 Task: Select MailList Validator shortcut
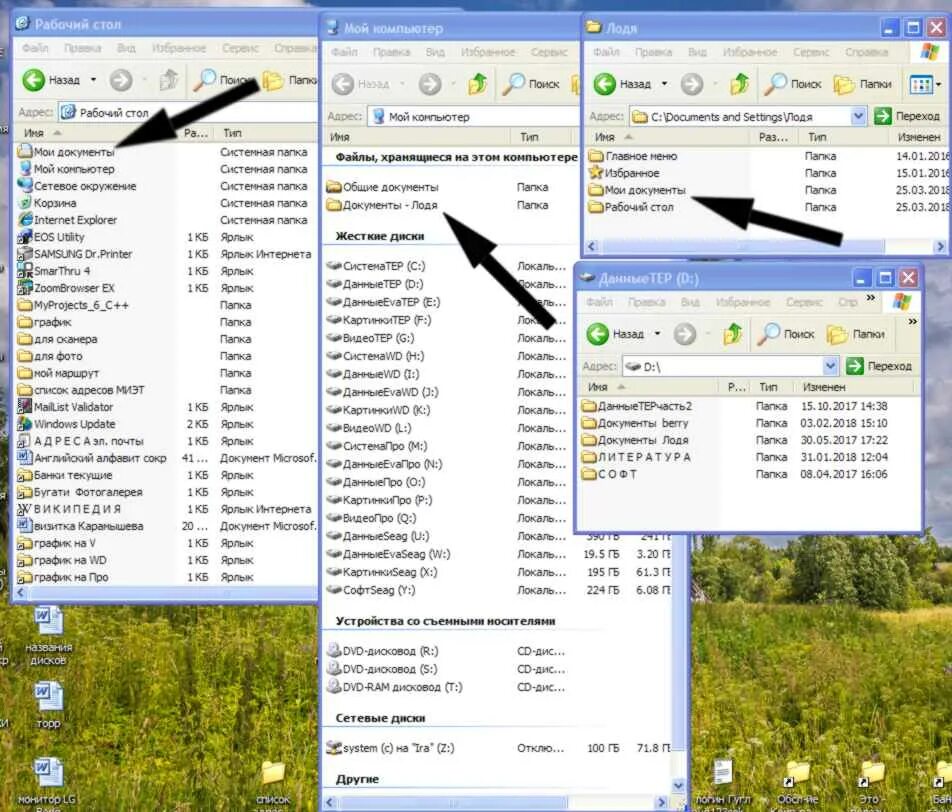(x=66, y=407)
